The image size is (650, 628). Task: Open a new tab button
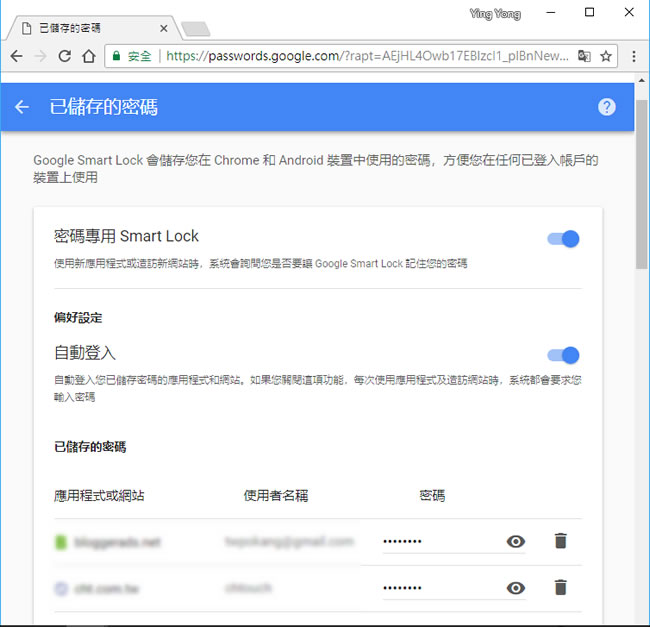(x=196, y=29)
